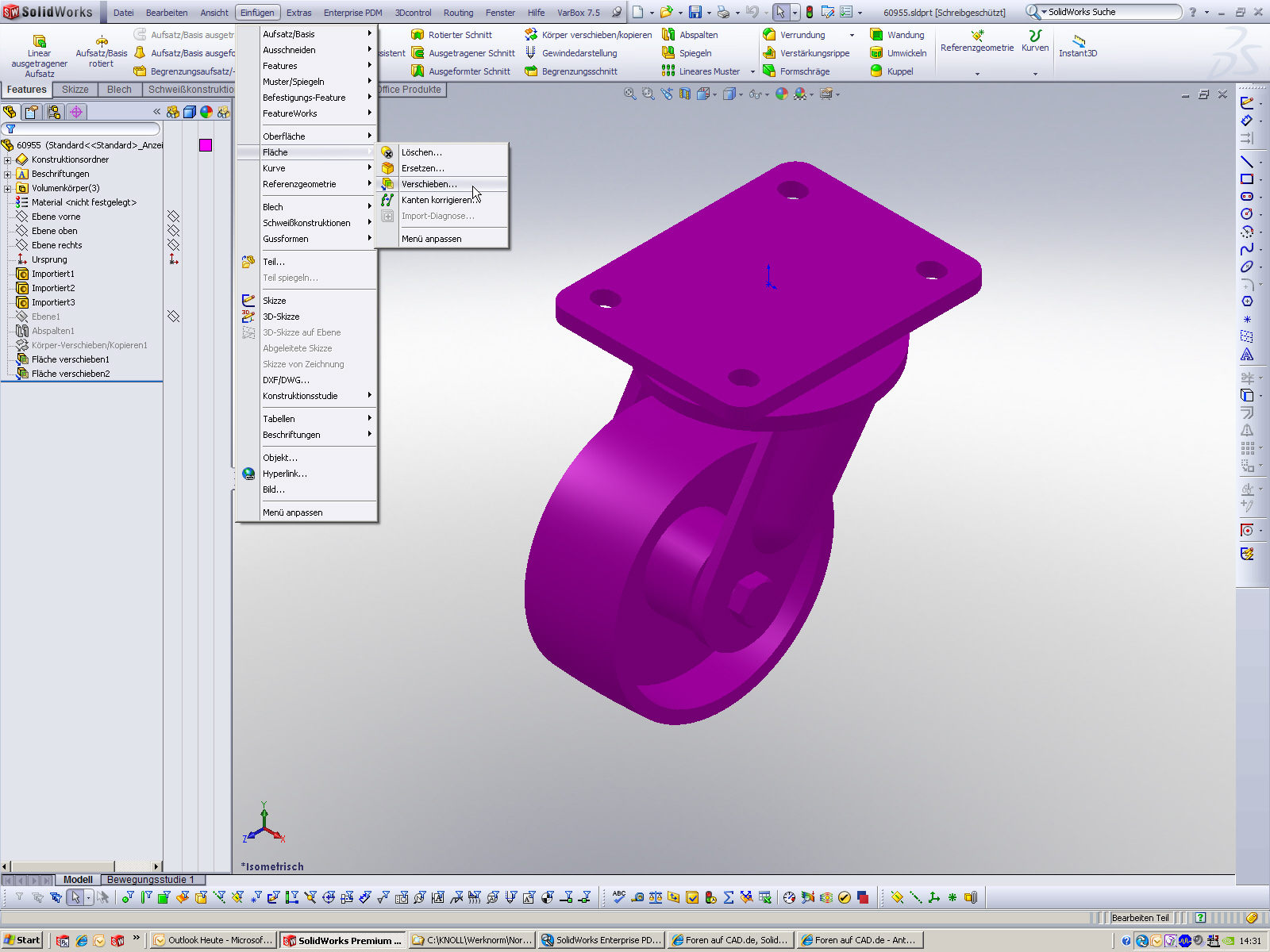
Task: Expand the Konstruktionsordner tree node
Action: click(x=8, y=159)
